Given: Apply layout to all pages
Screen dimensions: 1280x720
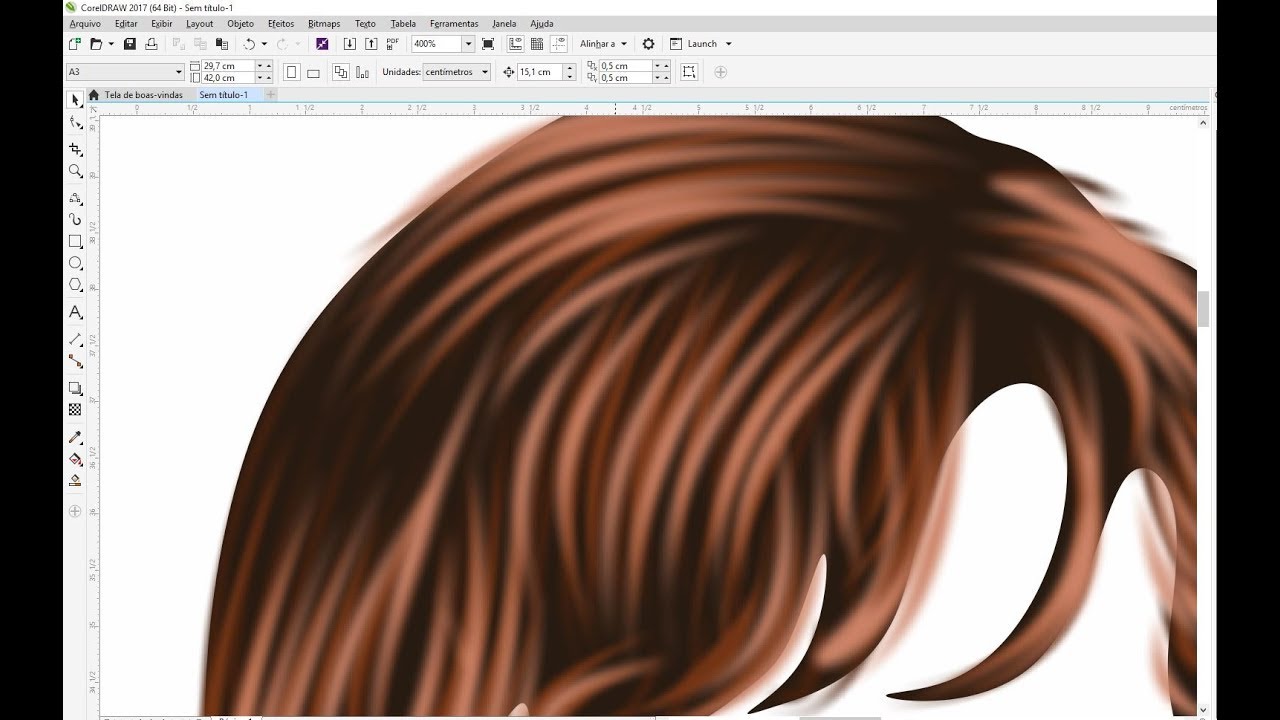Looking at the screenshot, I should coord(340,72).
